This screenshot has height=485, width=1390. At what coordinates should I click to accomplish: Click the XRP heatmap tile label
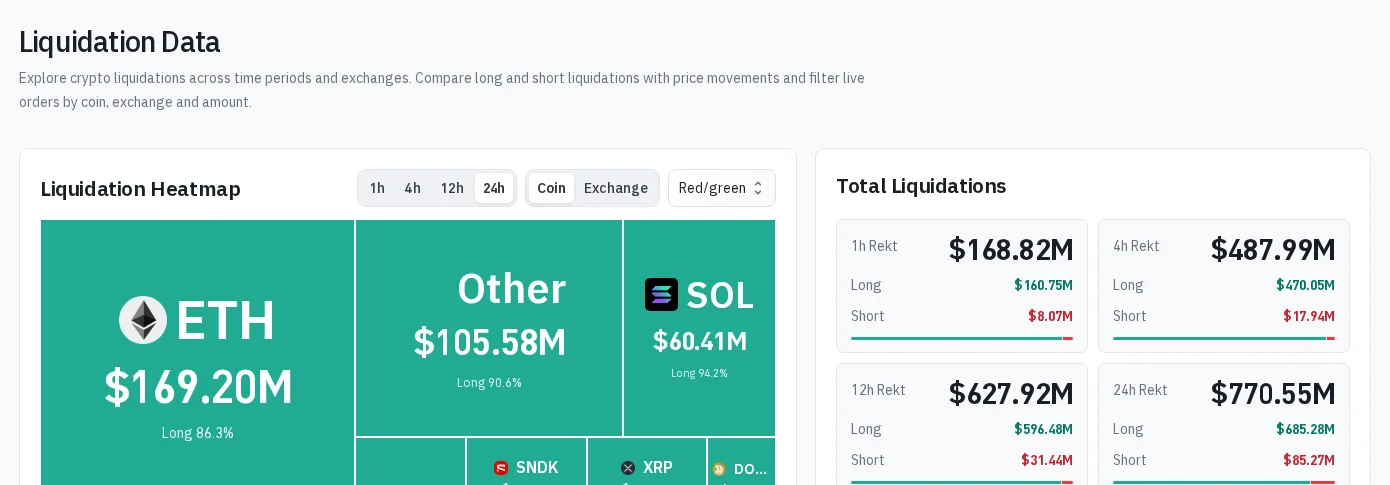pos(658,468)
